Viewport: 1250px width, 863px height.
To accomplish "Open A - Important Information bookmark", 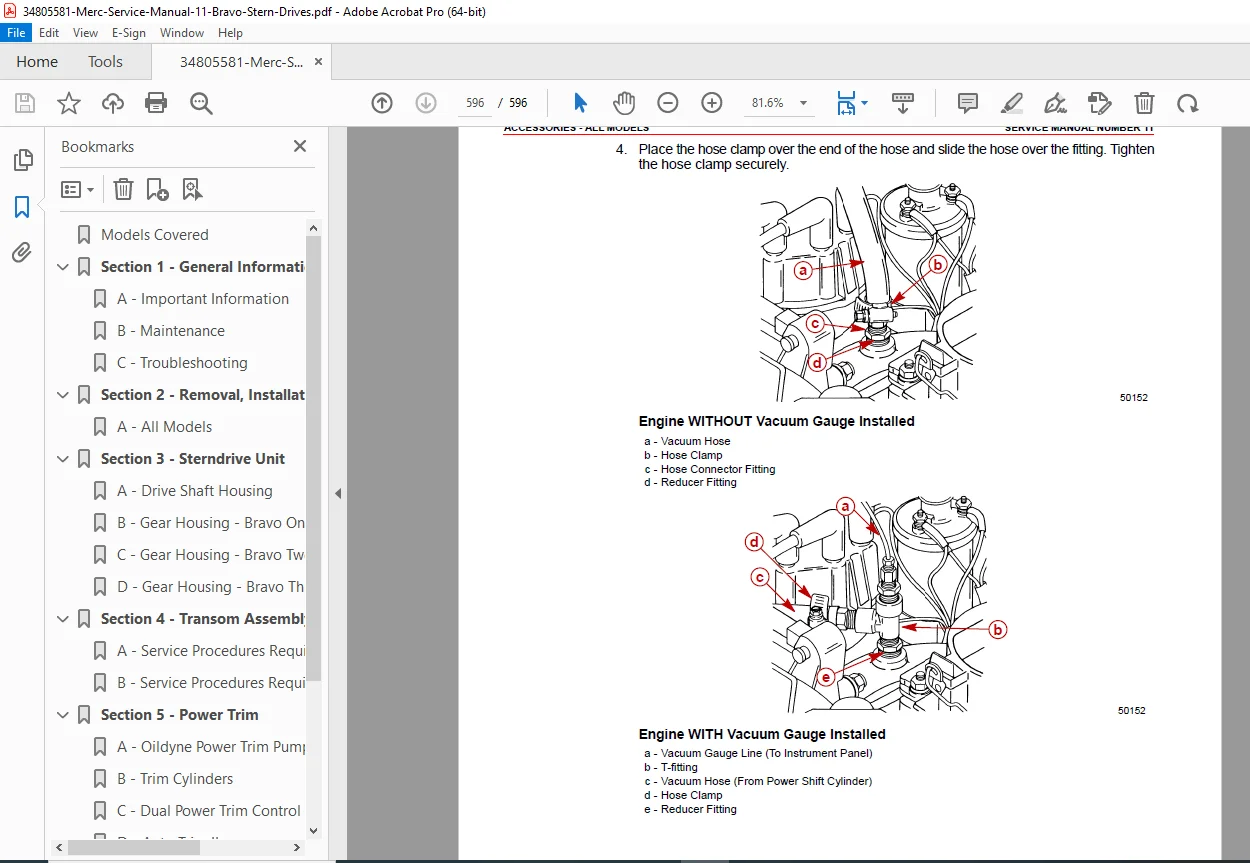I will (203, 299).
